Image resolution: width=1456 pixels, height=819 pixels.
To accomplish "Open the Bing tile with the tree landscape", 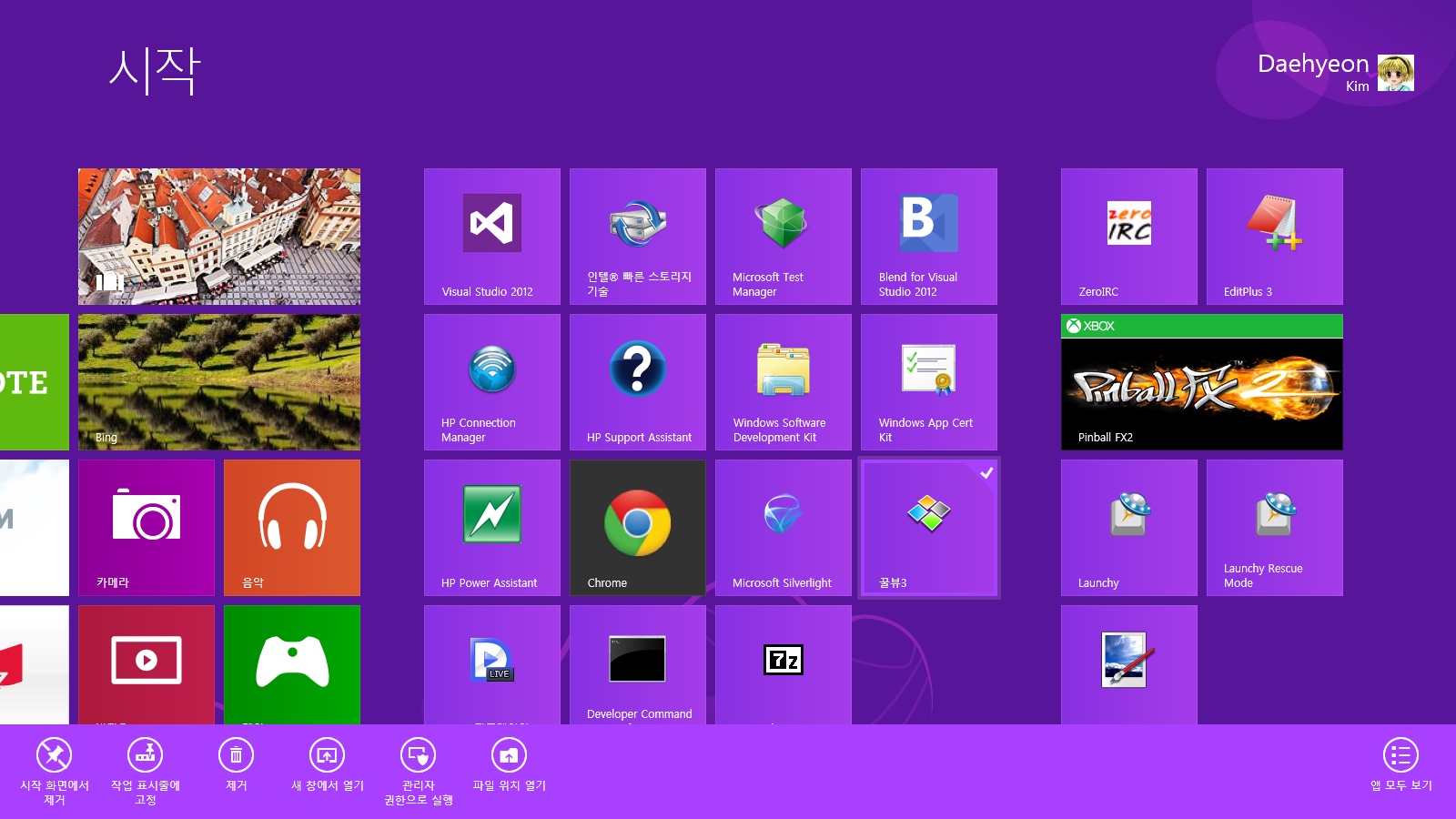I will tap(219, 382).
